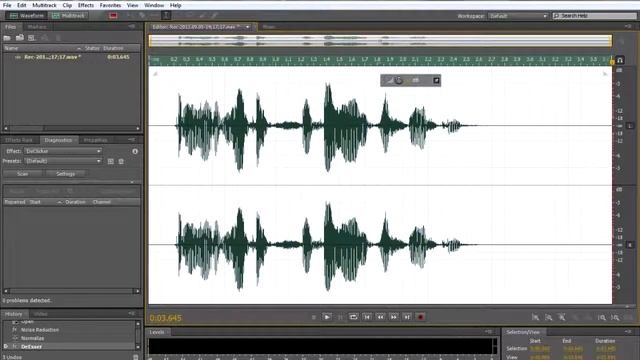This screenshot has width=640, height=360.
Task: Open the Workspace dropdown
Action: click(518, 16)
